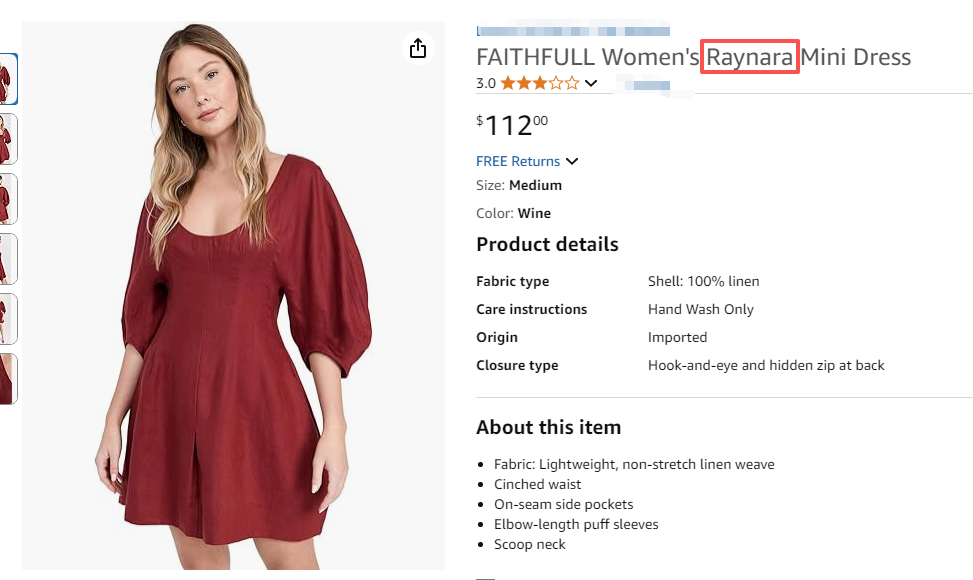This screenshot has height=580, width=973.
Task: Click the $112.00 price
Action: 512,124
